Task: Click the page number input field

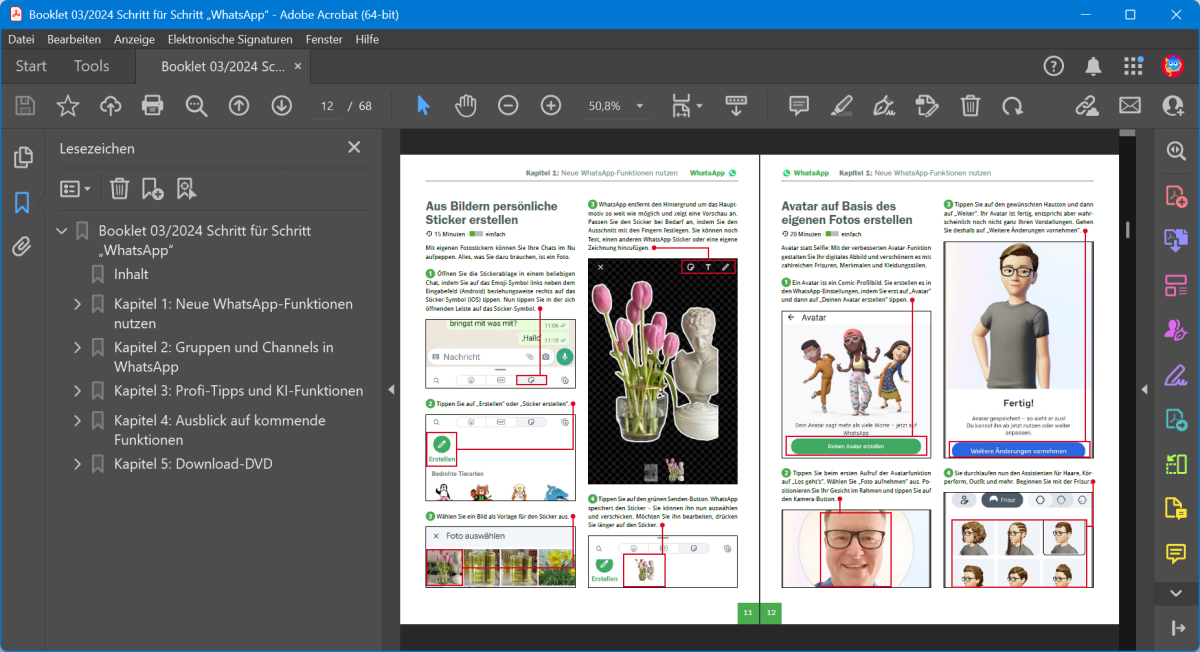Action: [x=326, y=106]
